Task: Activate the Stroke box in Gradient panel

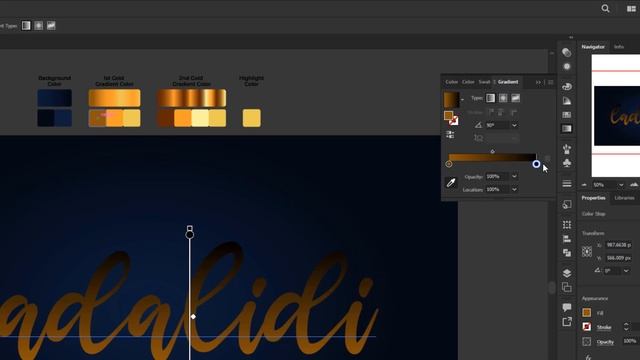Action: (x=454, y=121)
